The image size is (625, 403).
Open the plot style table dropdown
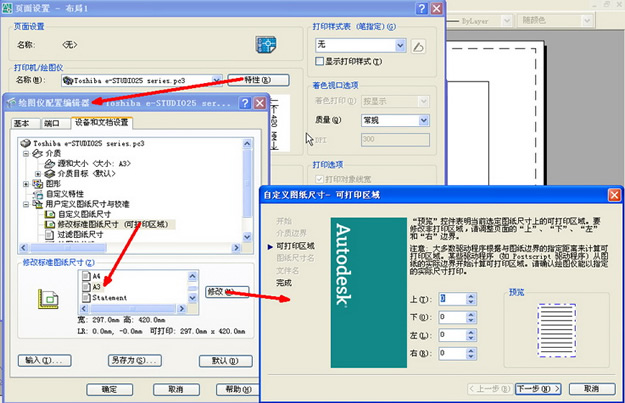coord(401,45)
